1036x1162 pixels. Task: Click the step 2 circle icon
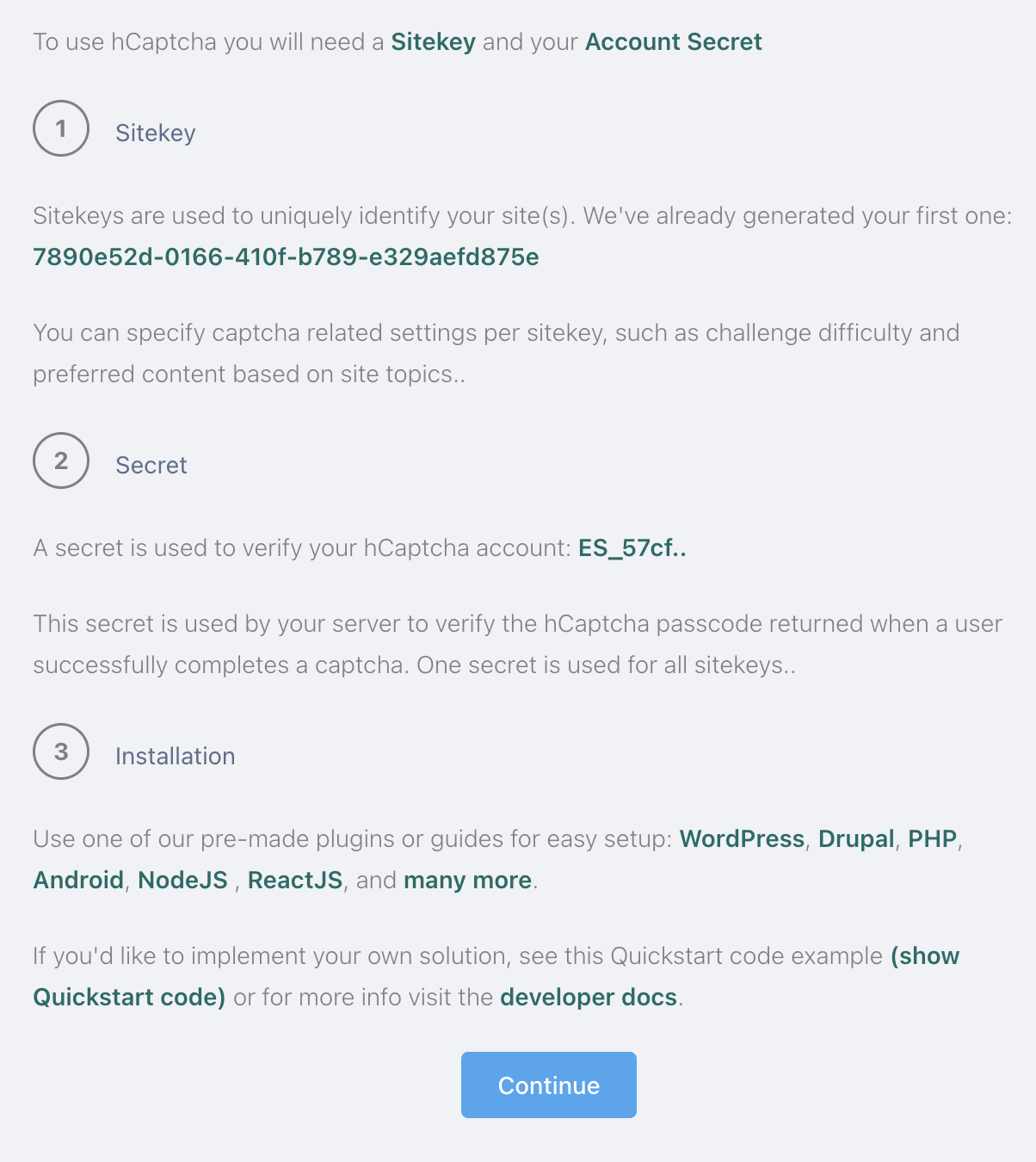pos(61,461)
